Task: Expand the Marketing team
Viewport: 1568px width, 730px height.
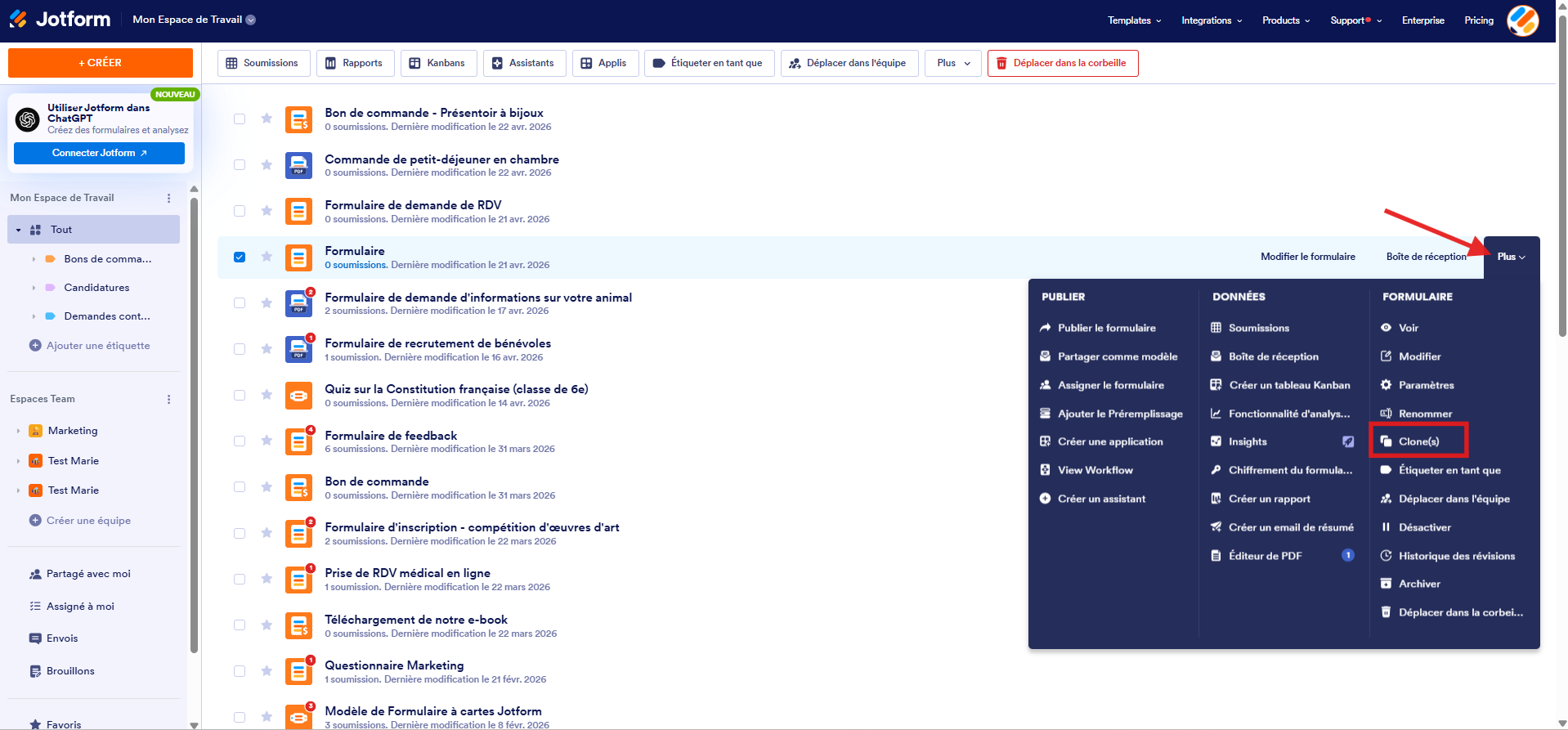Action: pyautogui.click(x=18, y=431)
